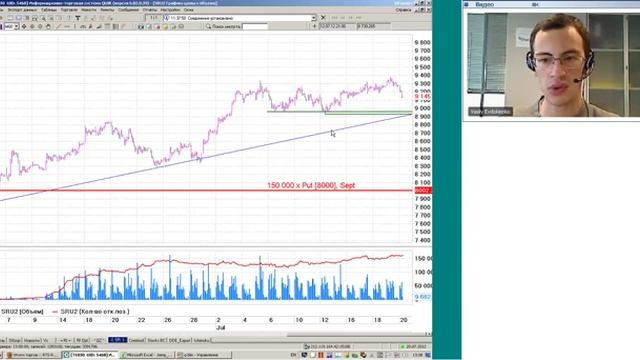The height and width of the screenshot is (360, 640).
Task: Open Microsoft Excel from the taskbar
Action: coord(147,355)
